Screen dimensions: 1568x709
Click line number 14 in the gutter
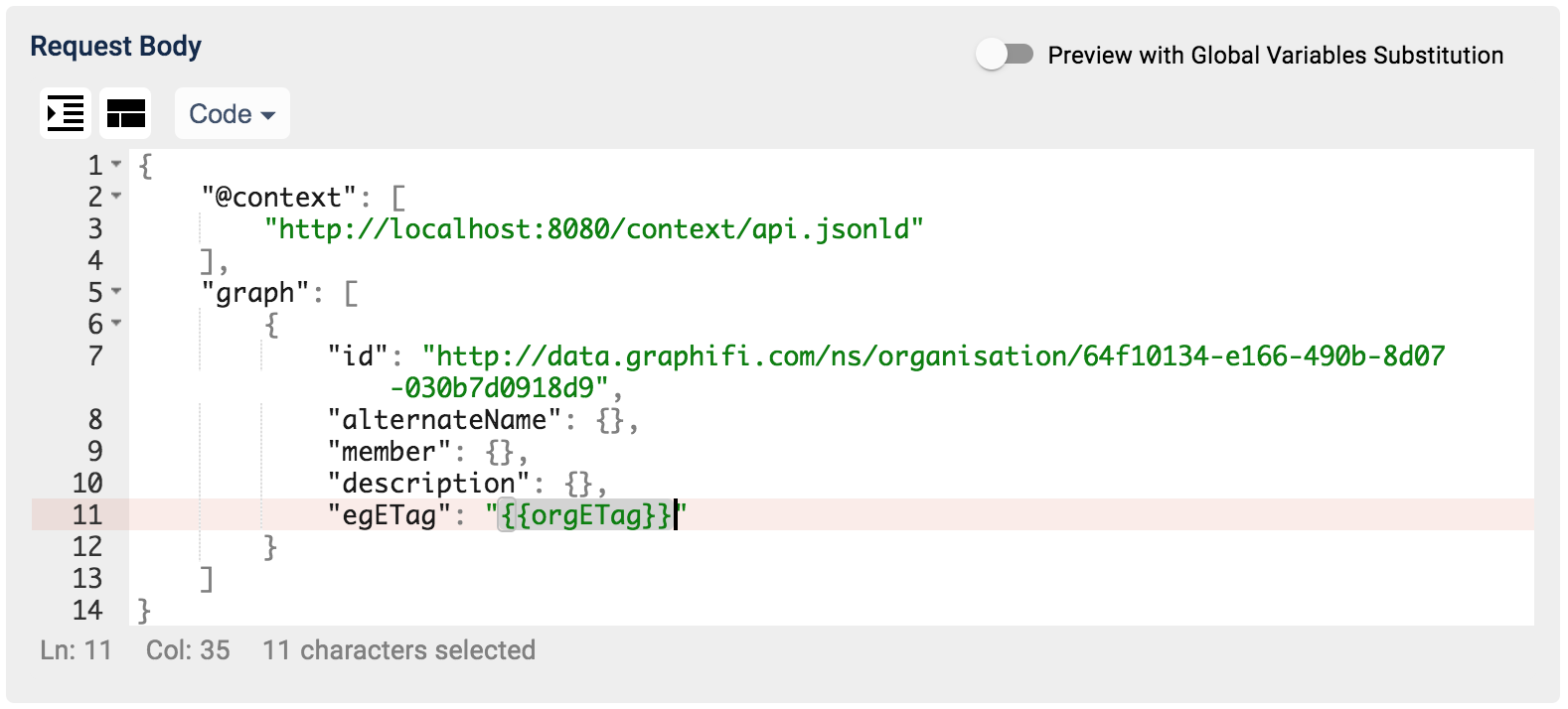(87, 611)
